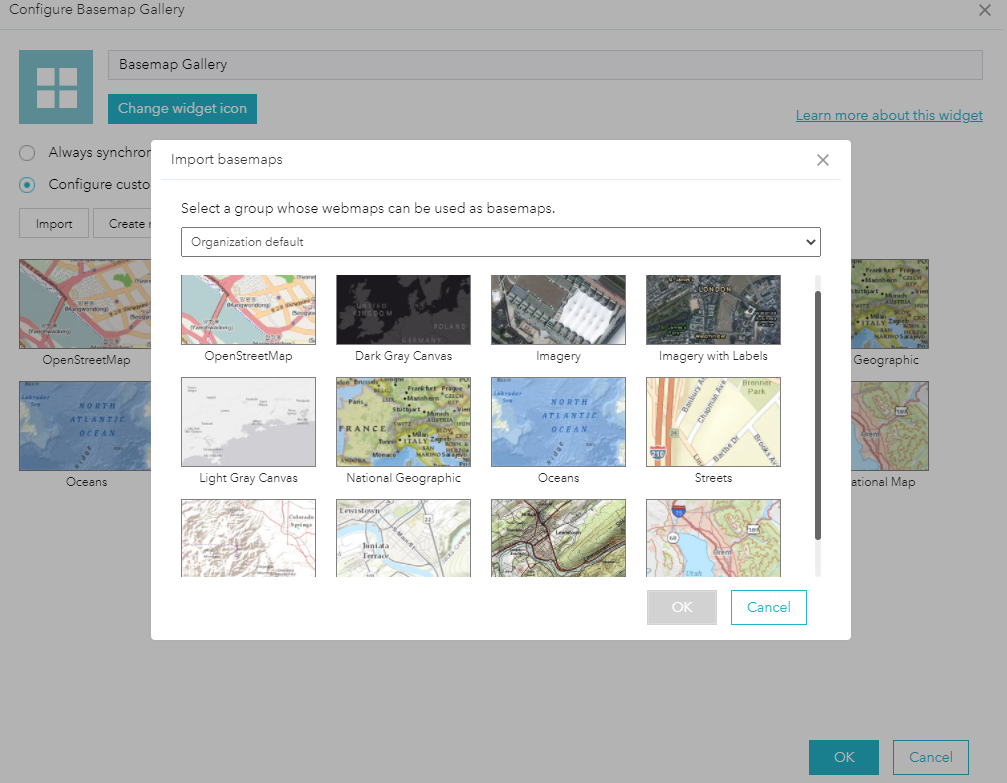
Task: Click the basemap list scrollbar
Action: click(817, 420)
